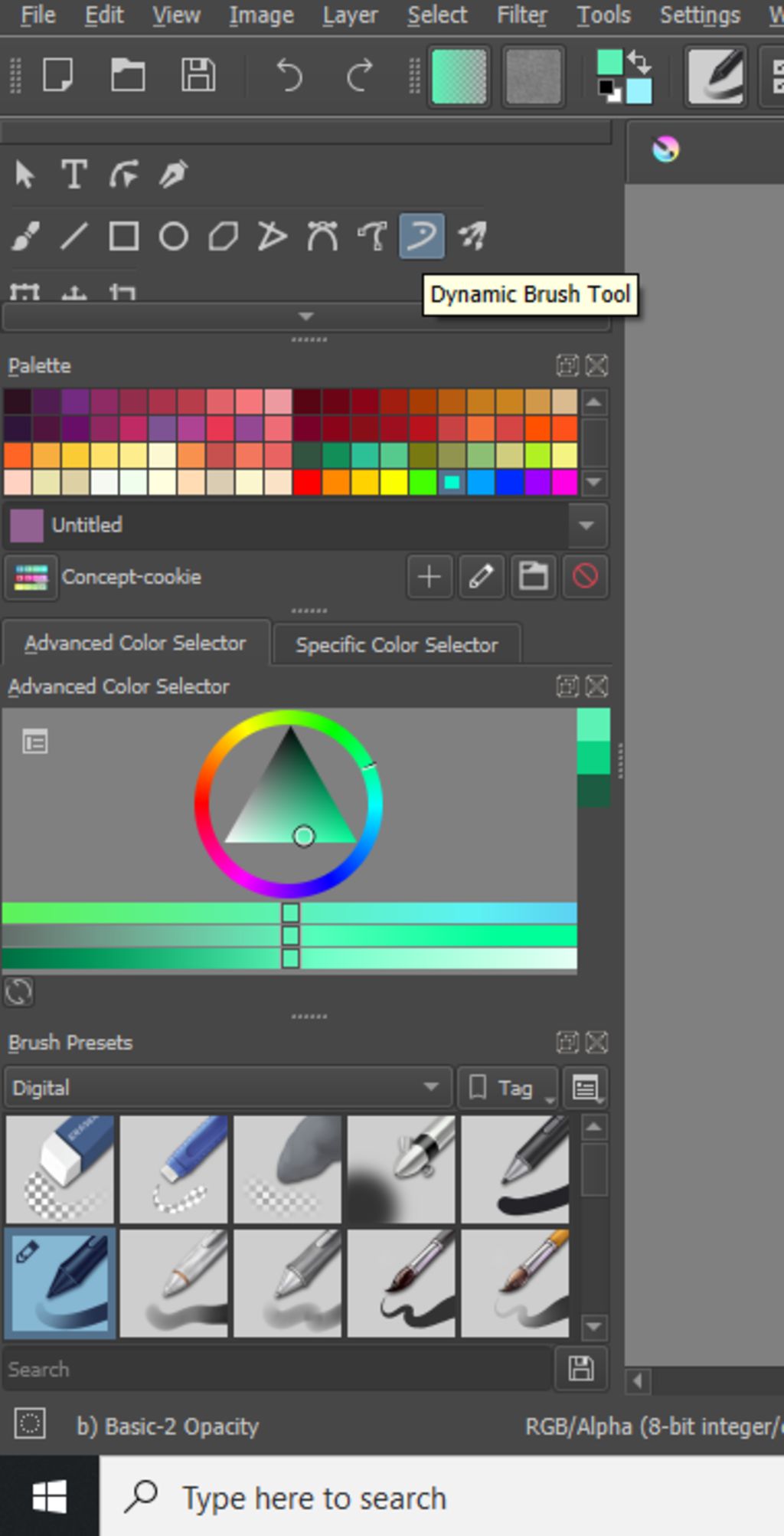Pick the pure red palette swatch

[x=306, y=483]
